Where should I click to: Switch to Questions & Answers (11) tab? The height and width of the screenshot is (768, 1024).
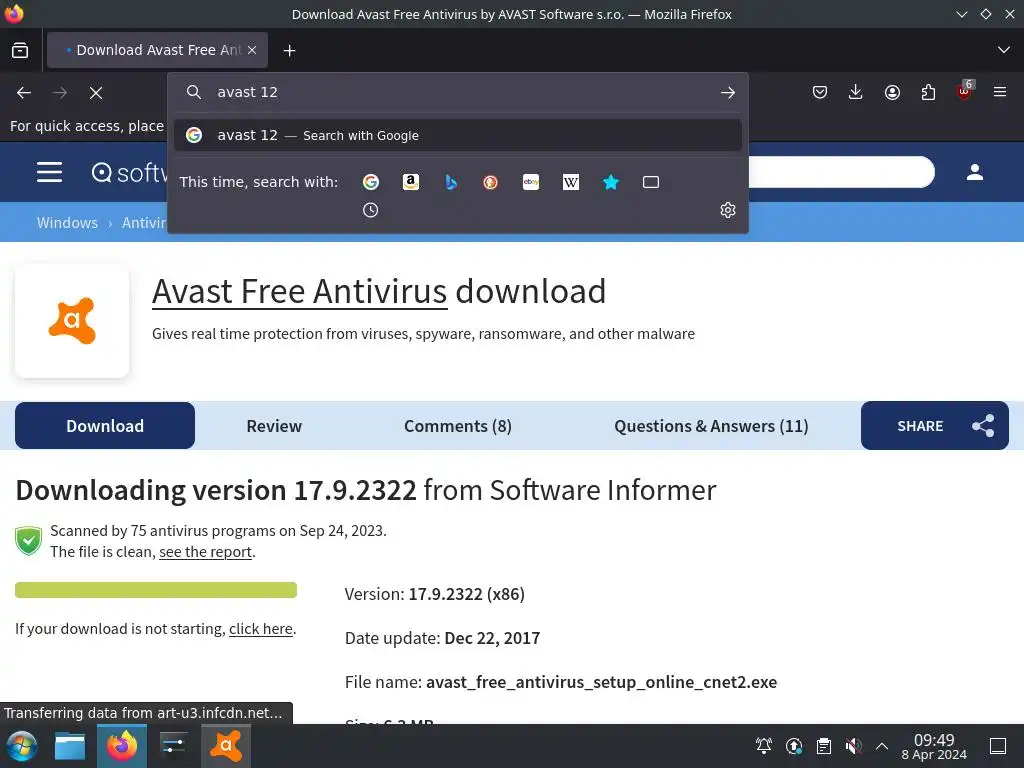pos(711,426)
